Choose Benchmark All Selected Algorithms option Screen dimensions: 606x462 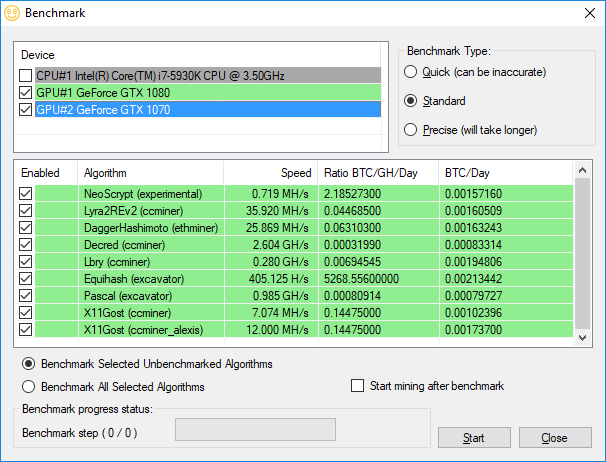click(x=29, y=387)
